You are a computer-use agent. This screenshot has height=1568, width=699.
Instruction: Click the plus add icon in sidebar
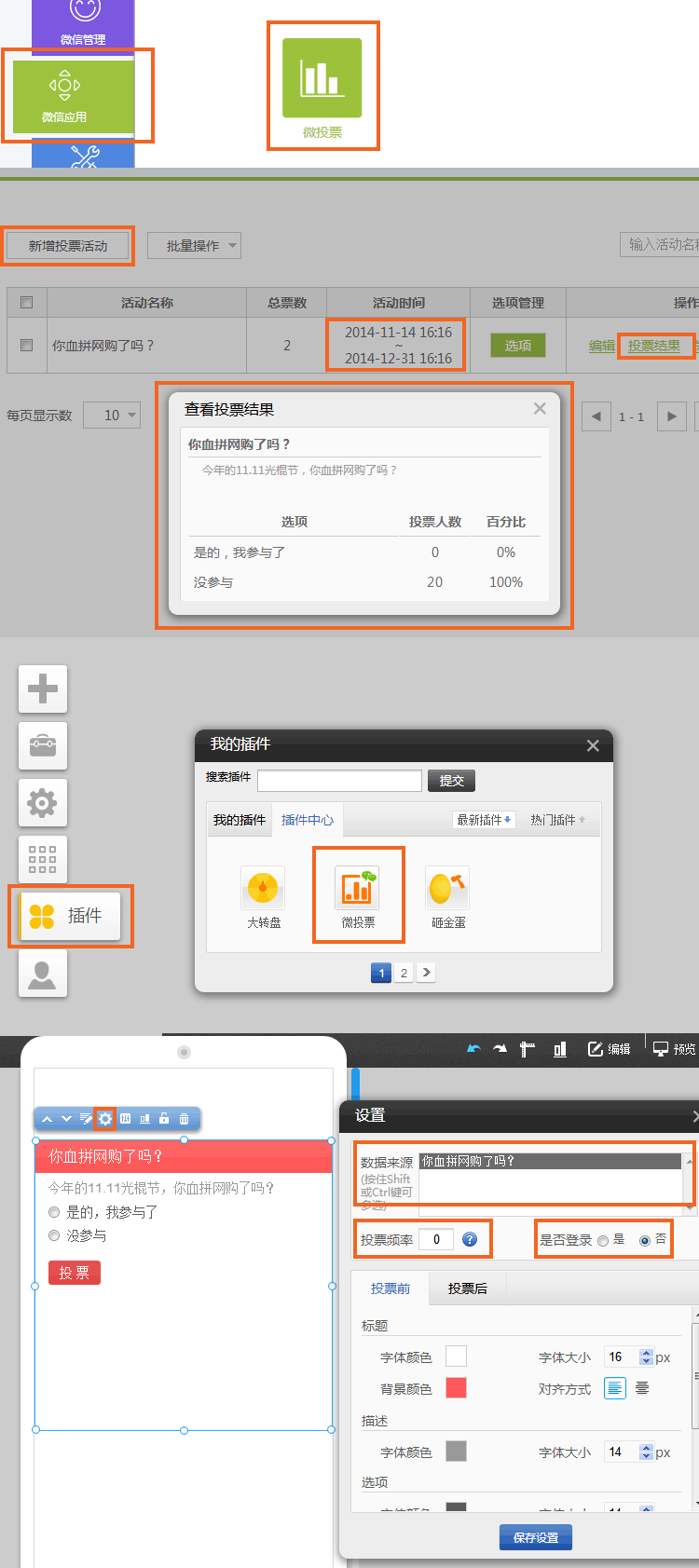click(43, 689)
